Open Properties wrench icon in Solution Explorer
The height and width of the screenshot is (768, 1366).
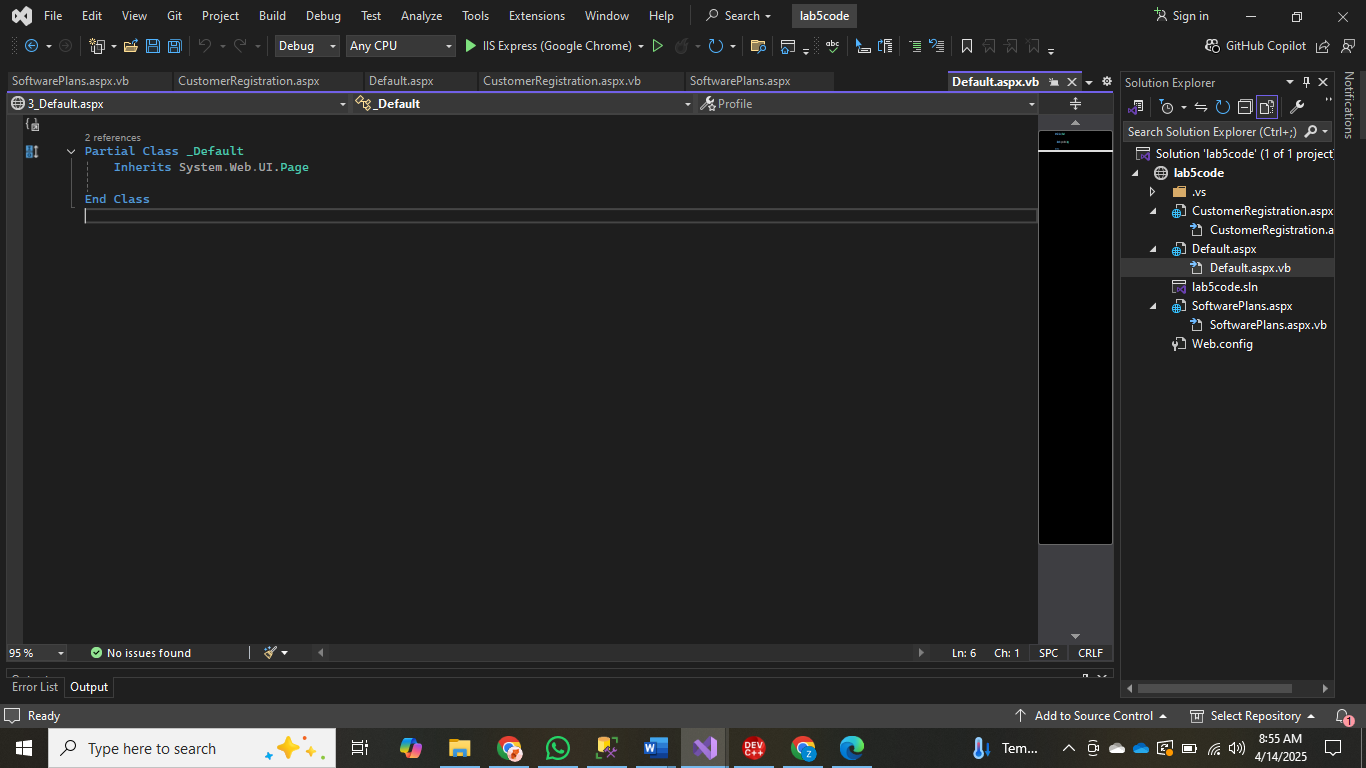pos(1297,107)
